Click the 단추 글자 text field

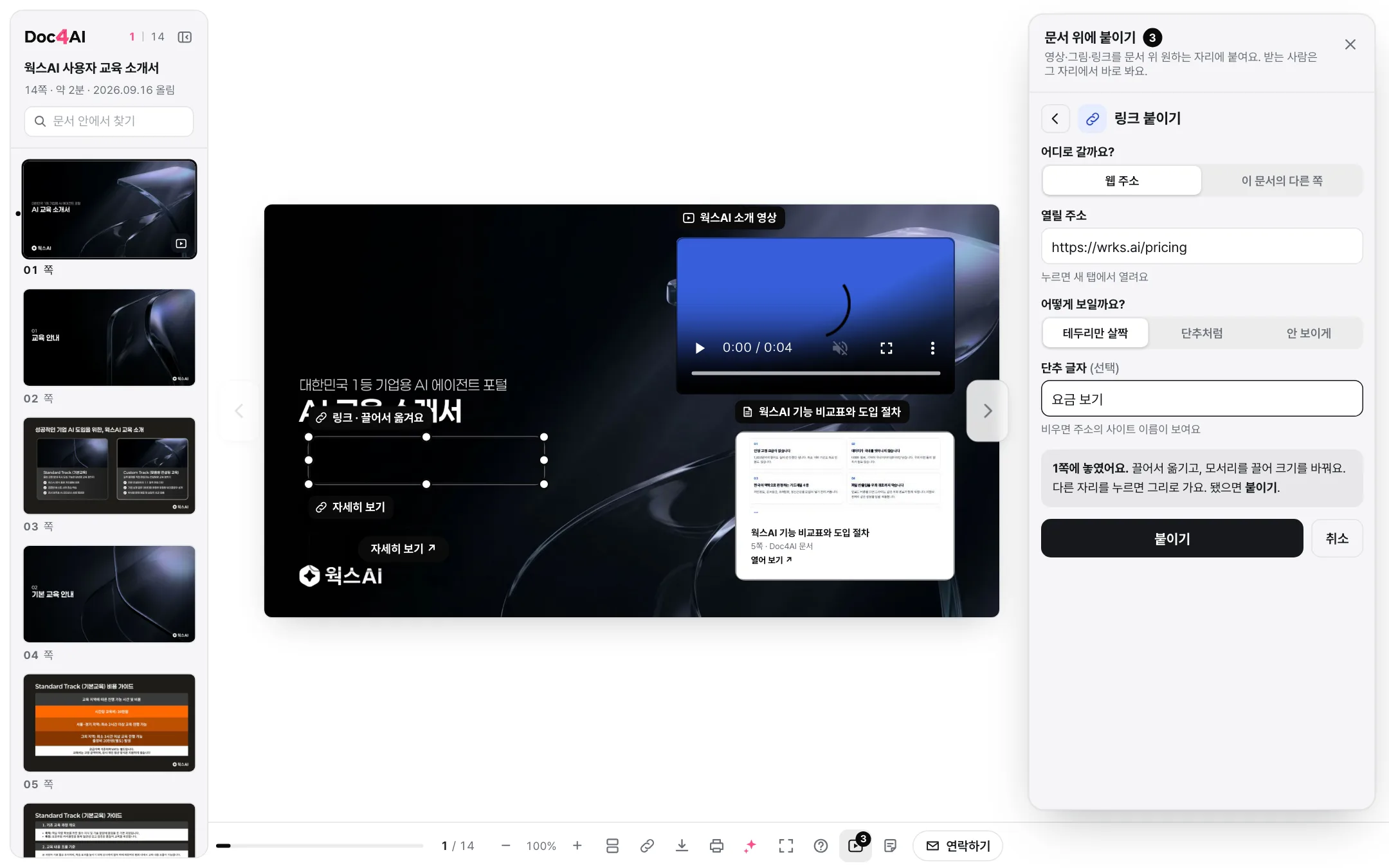click(1201, 399)
